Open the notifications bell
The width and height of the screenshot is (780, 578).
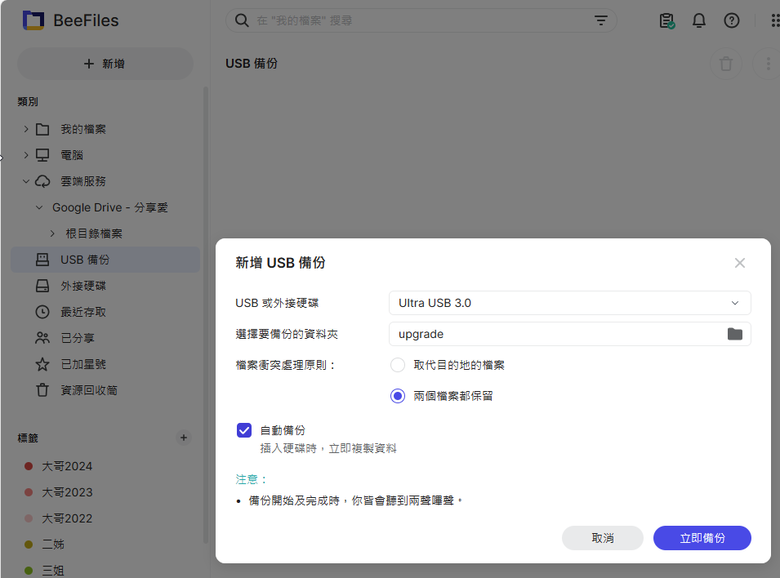(x=699, y=20)
